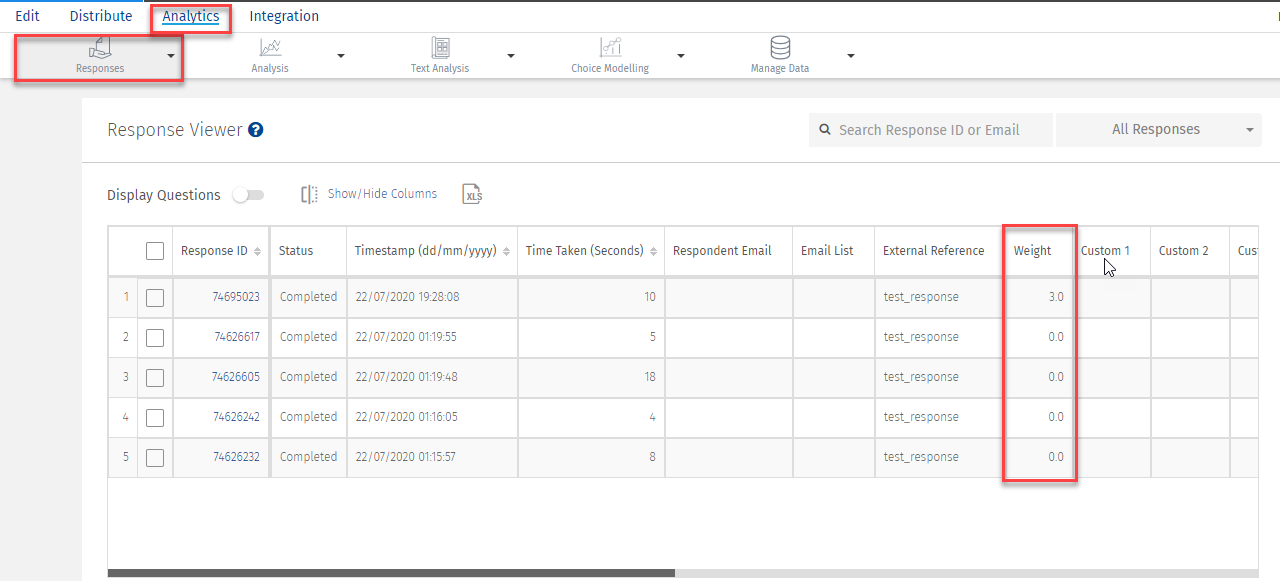Image resolution: width=1280 pixels, height=581 pixels.
Task: Open the Text Analysis icon
Action: coord(440,48)
